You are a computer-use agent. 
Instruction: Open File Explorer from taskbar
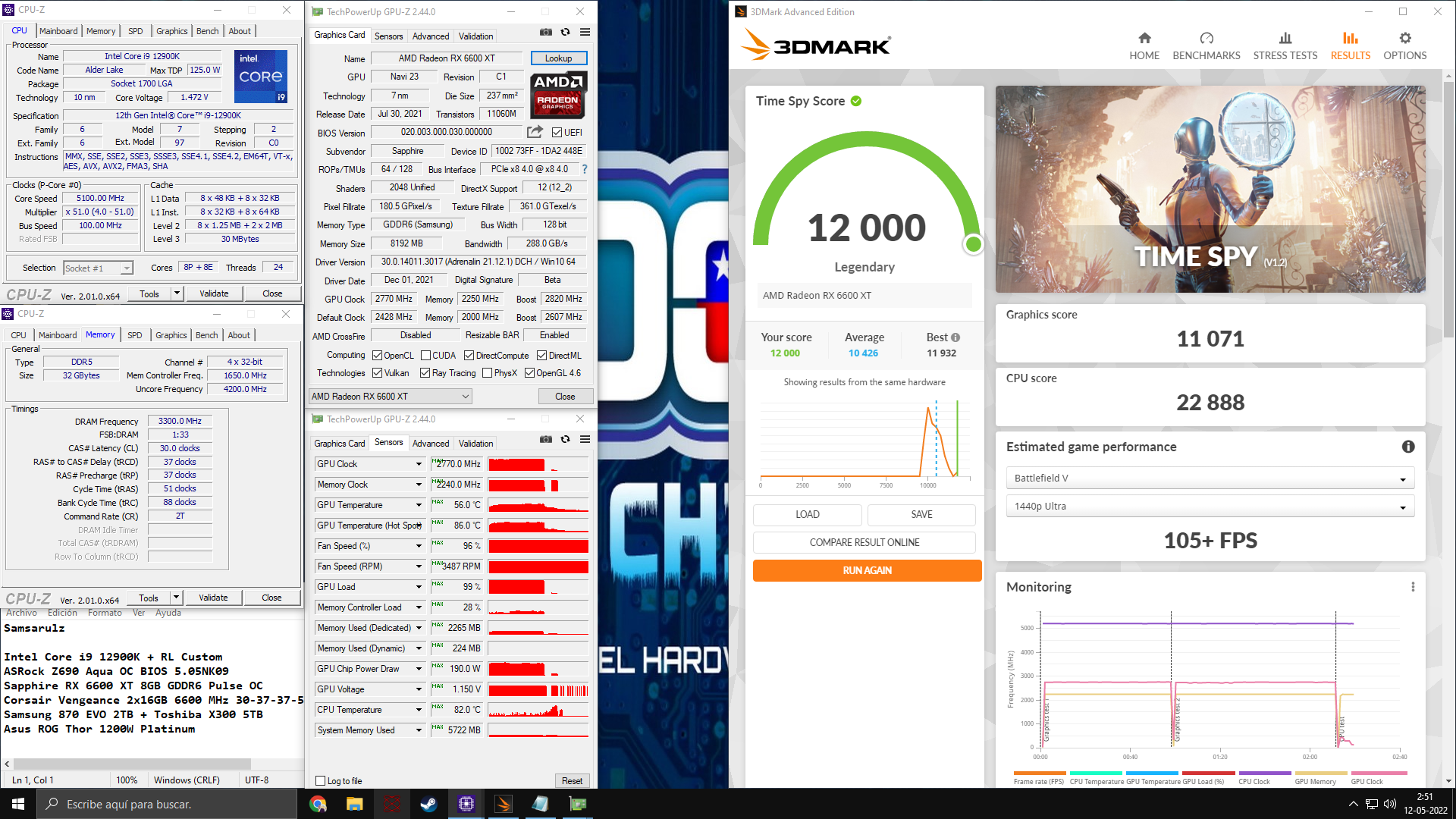pos(355,804)
